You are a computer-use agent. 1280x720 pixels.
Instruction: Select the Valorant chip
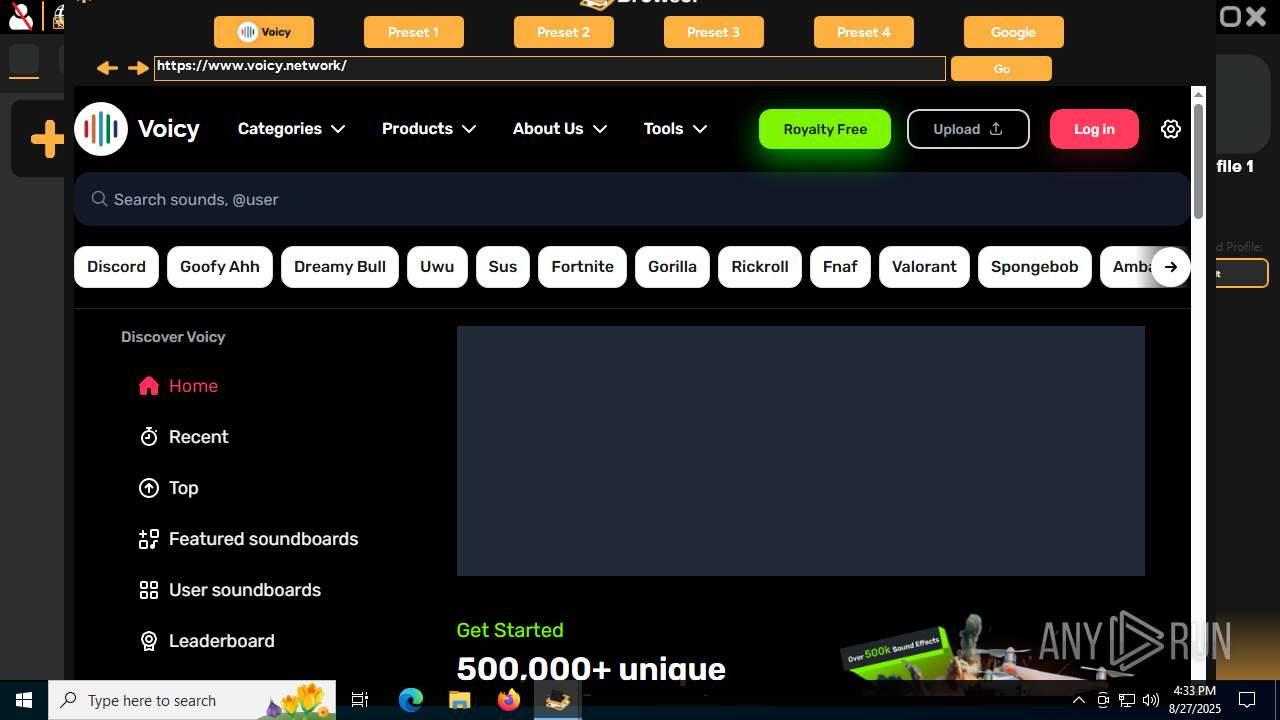pos(924,267)
